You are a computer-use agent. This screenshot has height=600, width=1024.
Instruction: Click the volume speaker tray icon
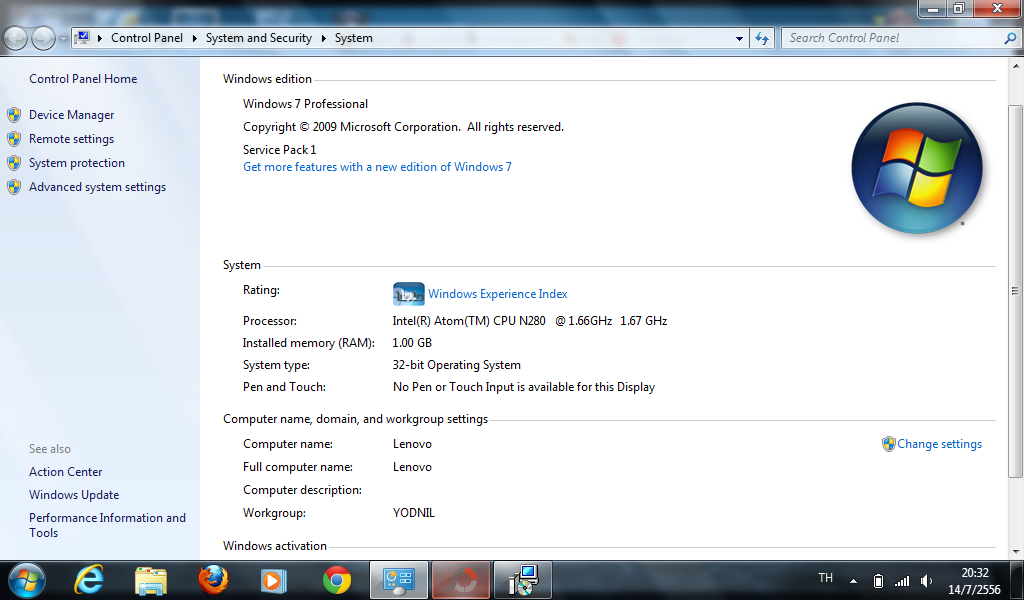point(926,580)
